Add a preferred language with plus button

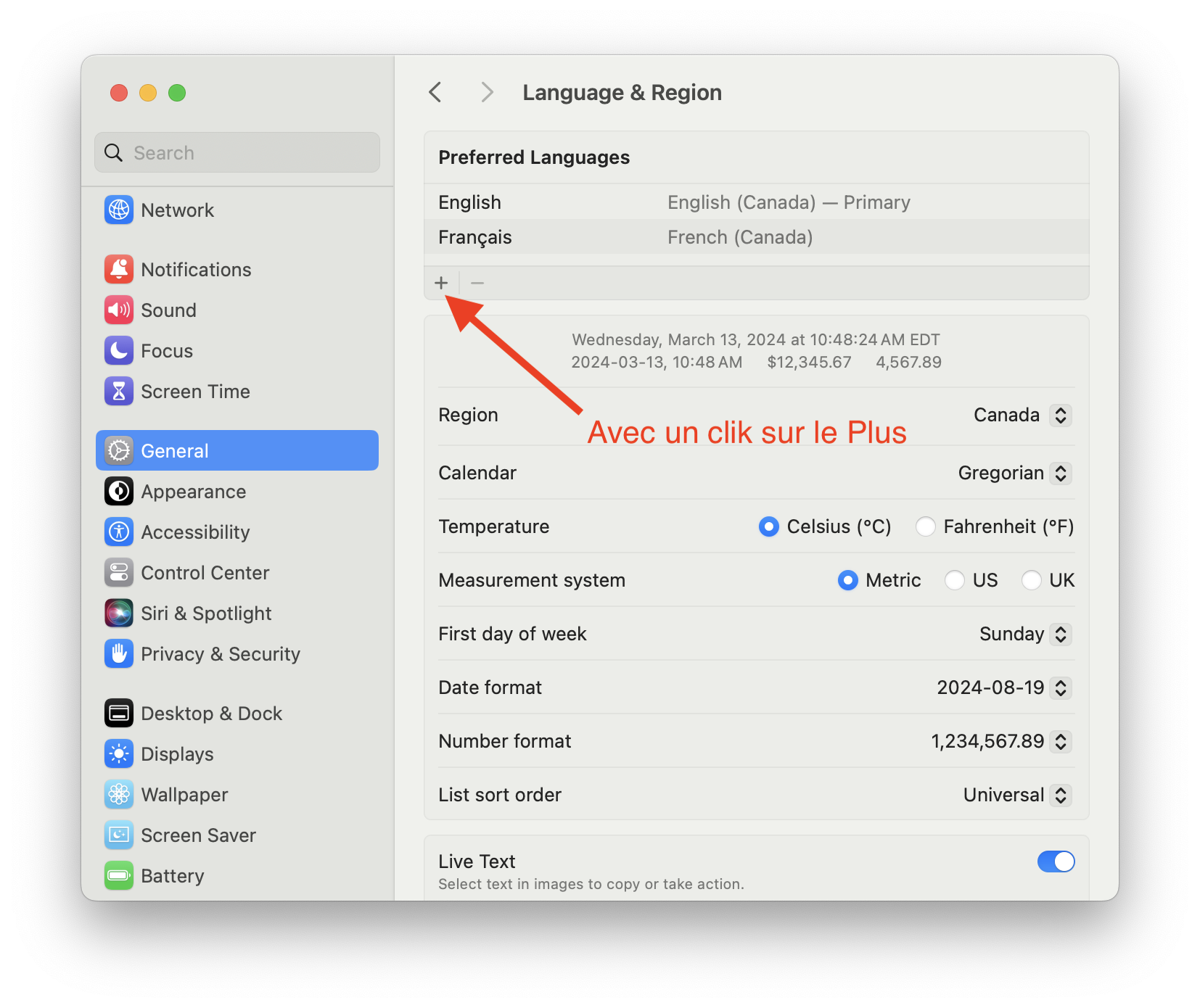[x=441, y=283]
